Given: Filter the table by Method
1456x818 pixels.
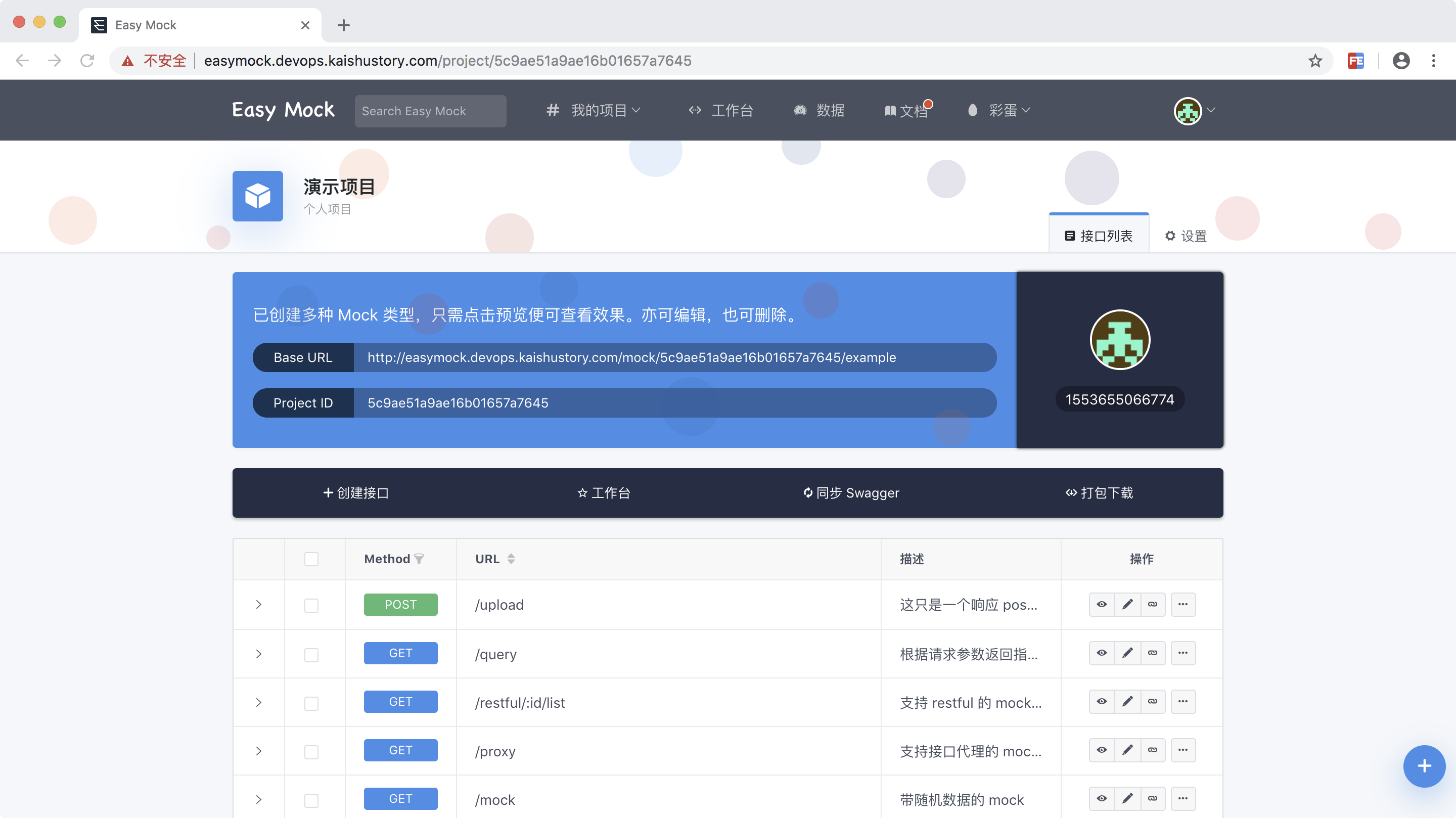Looking at the screenshot, I should tap(420, 559).
